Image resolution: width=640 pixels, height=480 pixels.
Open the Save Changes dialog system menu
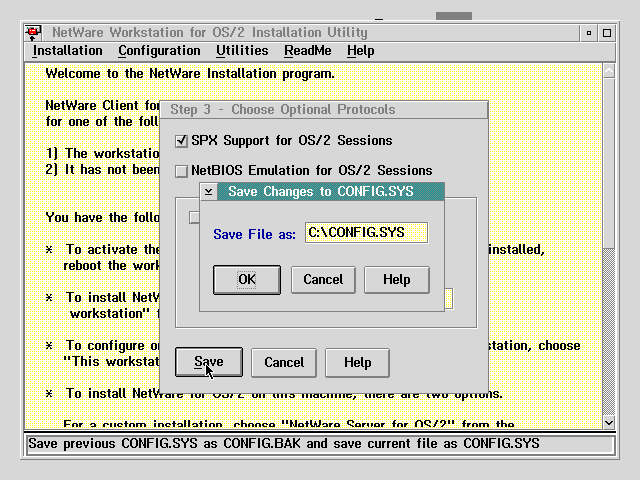point(209,191)
